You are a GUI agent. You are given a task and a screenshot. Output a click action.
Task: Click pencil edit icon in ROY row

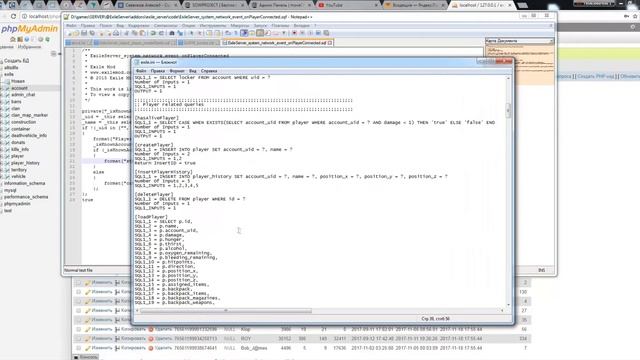pos(87,338)
